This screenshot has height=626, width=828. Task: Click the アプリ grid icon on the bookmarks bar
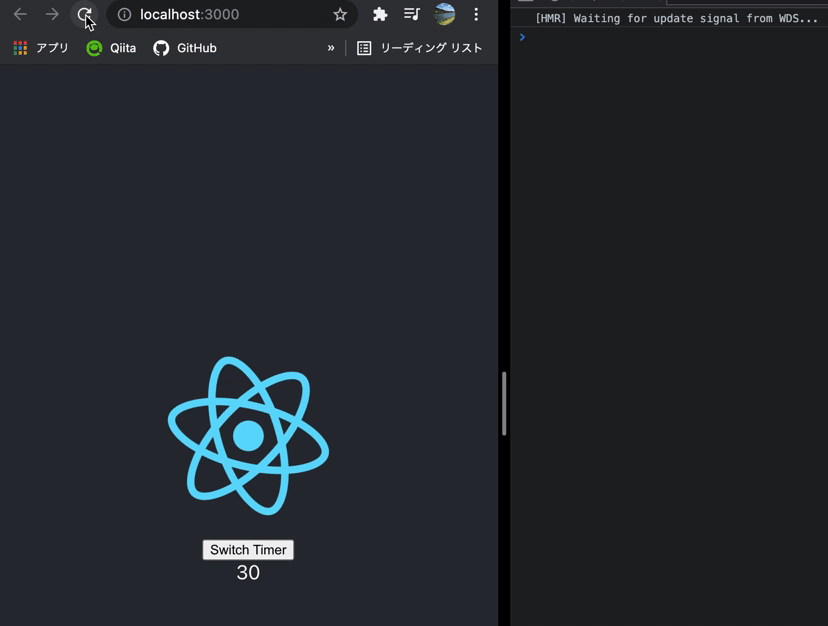tap(19, 47)
